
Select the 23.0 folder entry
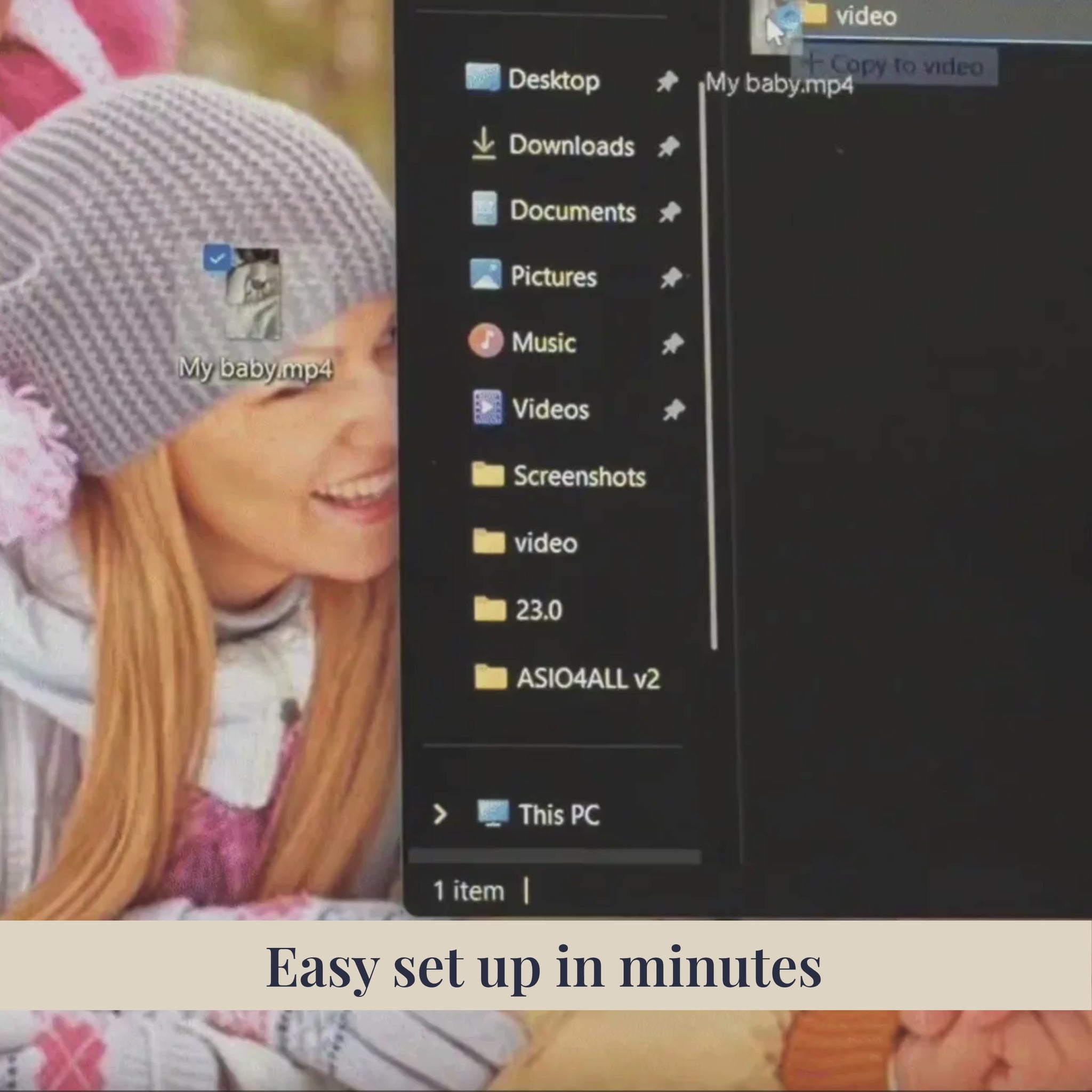tap(537, 610)
